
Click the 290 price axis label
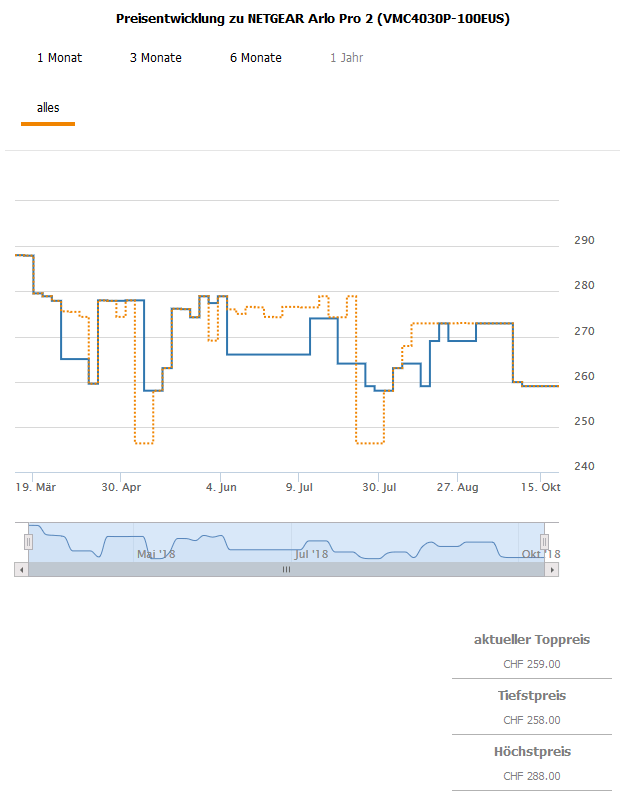click(584, 241)
